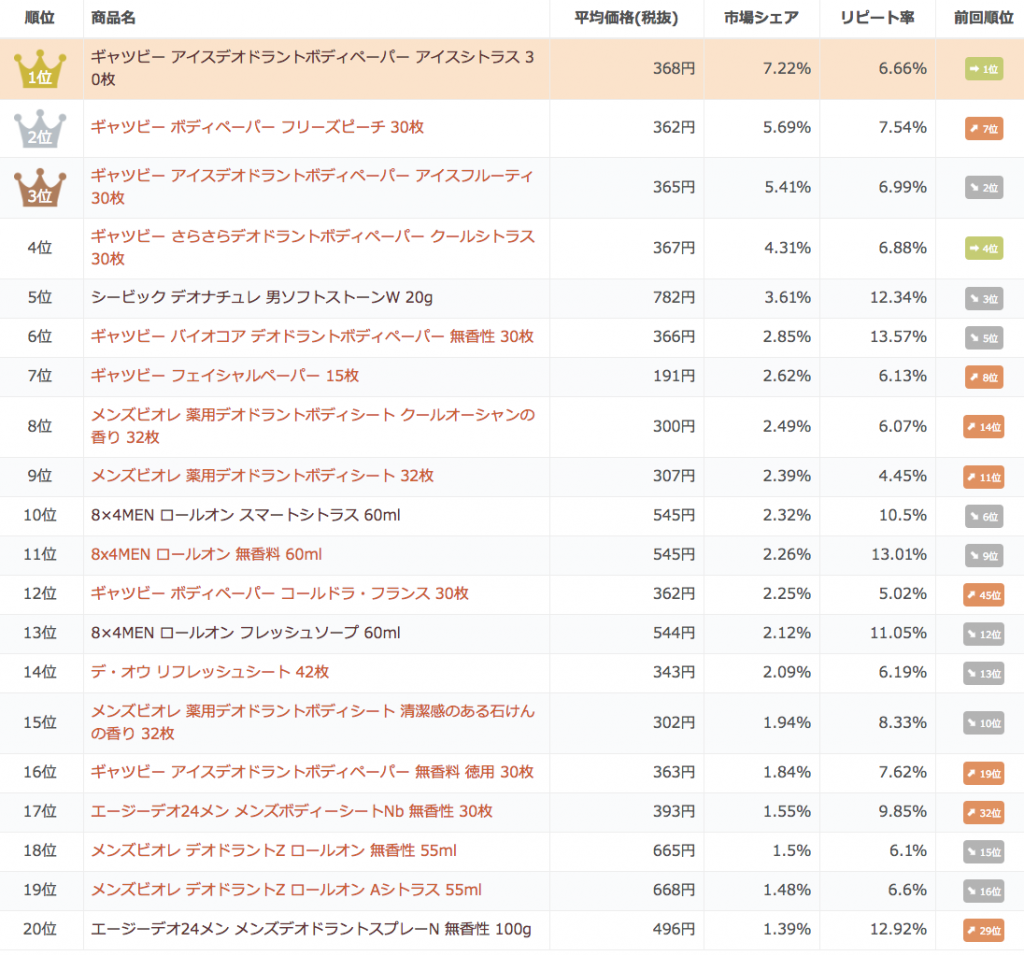Click the gray 12位 previous-rank badge
This screenshot has height=956, width=1024.
(984, 633)
